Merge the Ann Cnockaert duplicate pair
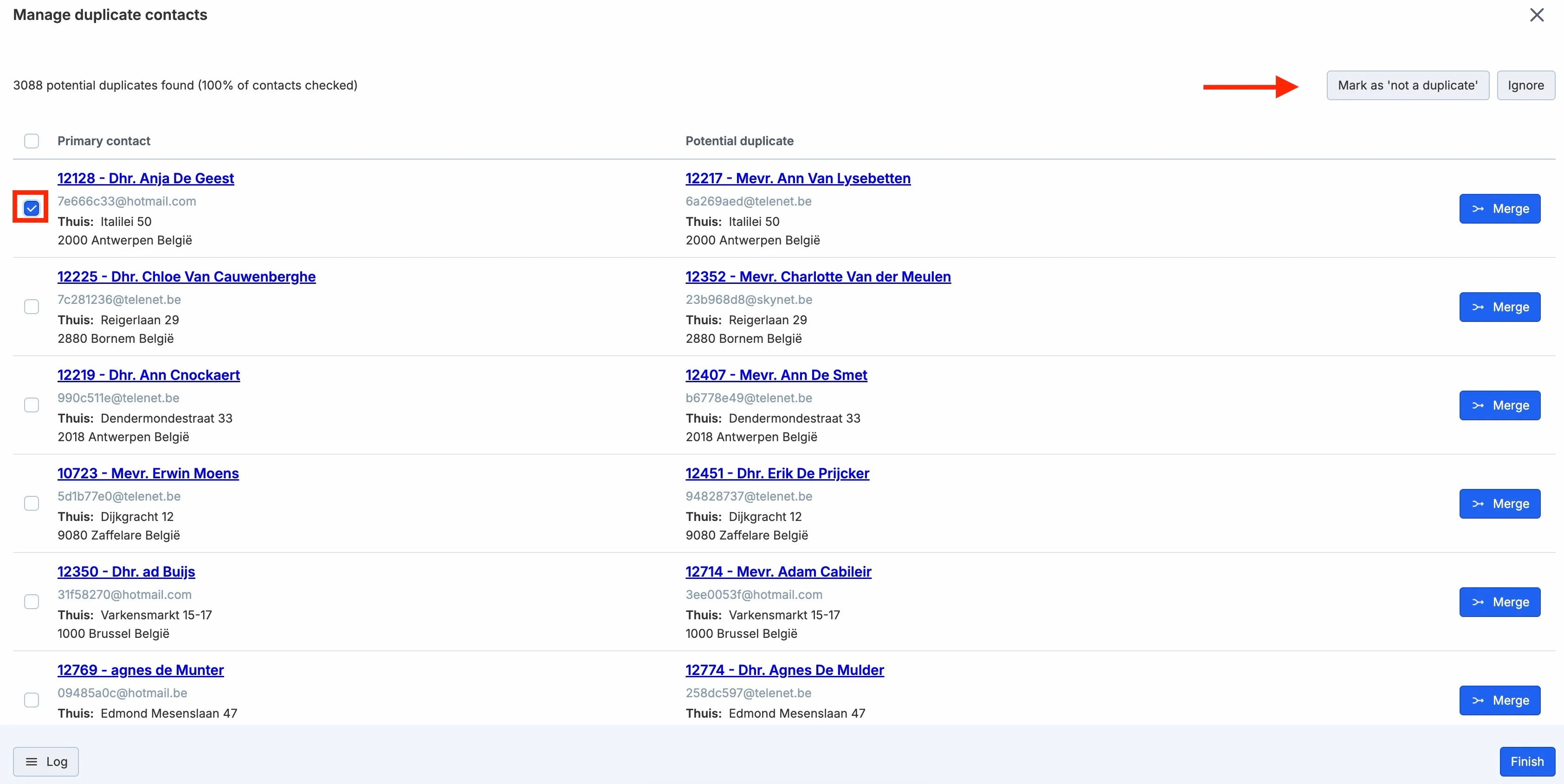 tap(1499, 405)
